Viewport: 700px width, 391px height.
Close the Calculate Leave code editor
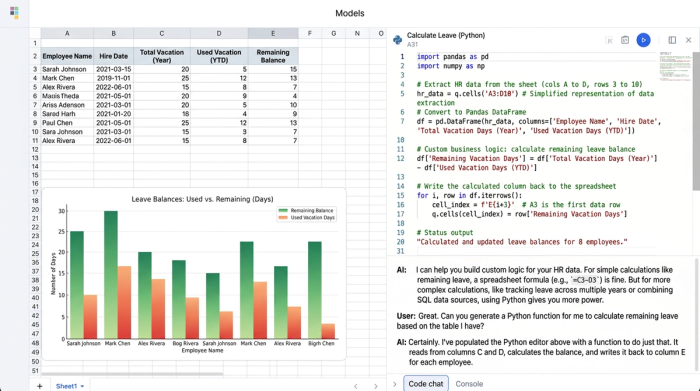pos(688,40)
